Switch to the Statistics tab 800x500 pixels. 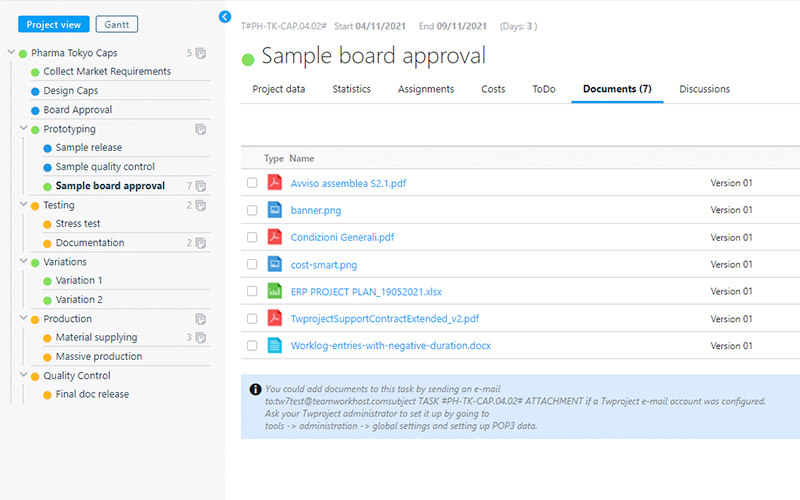[x=351, y=89]
